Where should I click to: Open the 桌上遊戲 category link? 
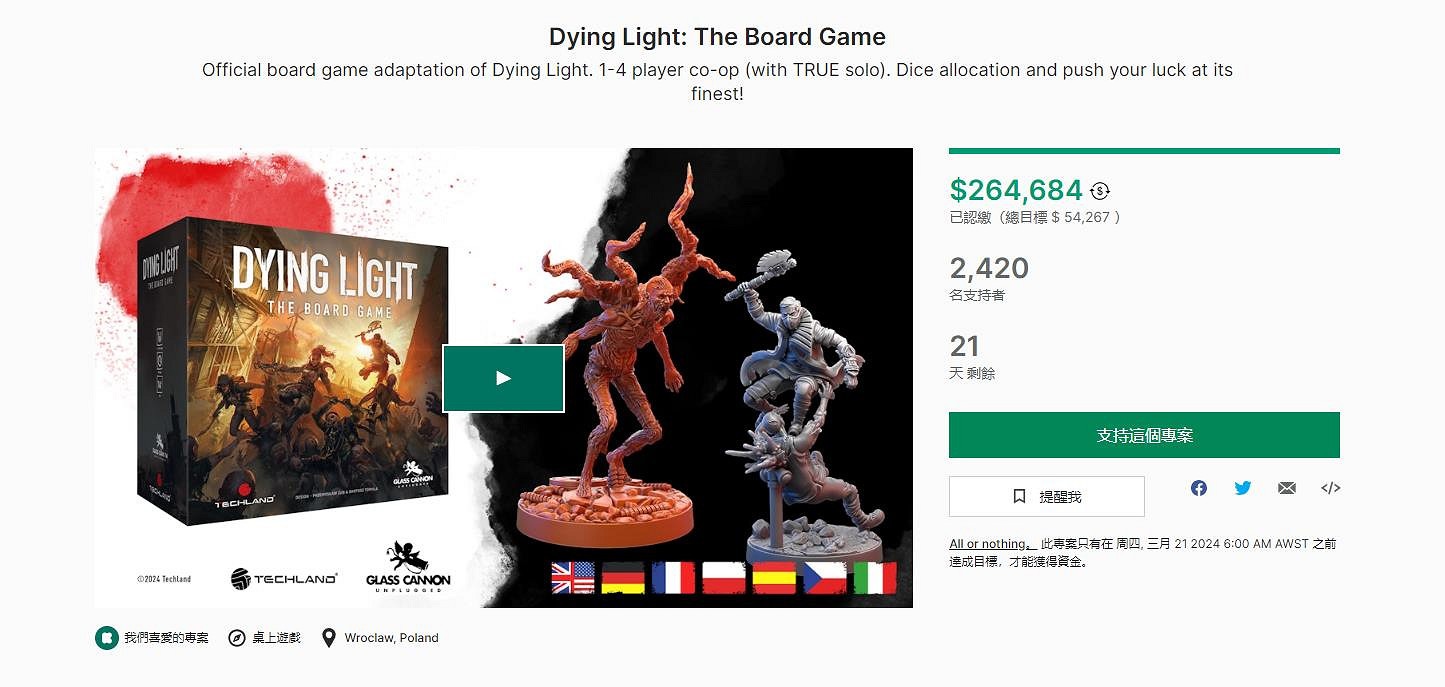(275, 638)
